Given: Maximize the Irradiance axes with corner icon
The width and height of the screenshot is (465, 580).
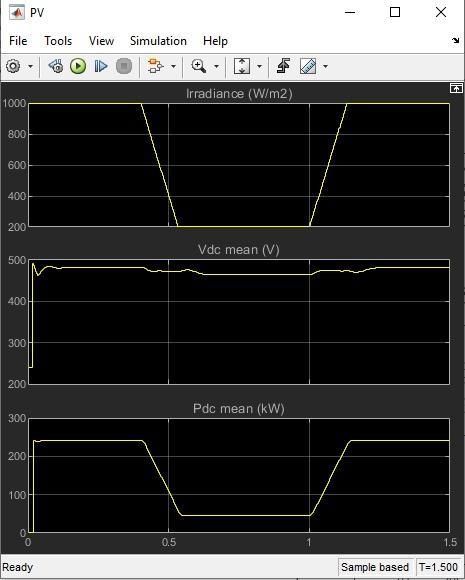Looking at the screenshot, I should click(456, 88).
